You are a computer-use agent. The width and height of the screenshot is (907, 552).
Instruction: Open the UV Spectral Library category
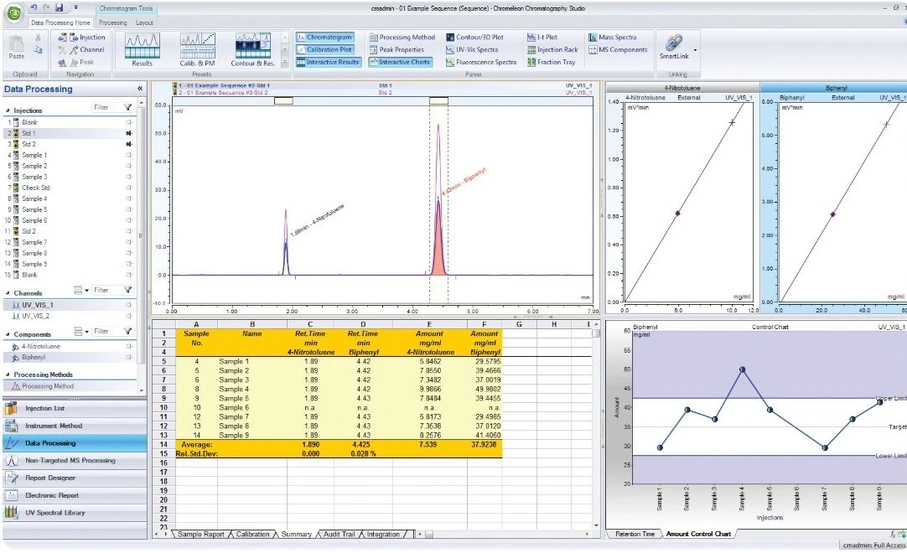[x=56, y=513]
